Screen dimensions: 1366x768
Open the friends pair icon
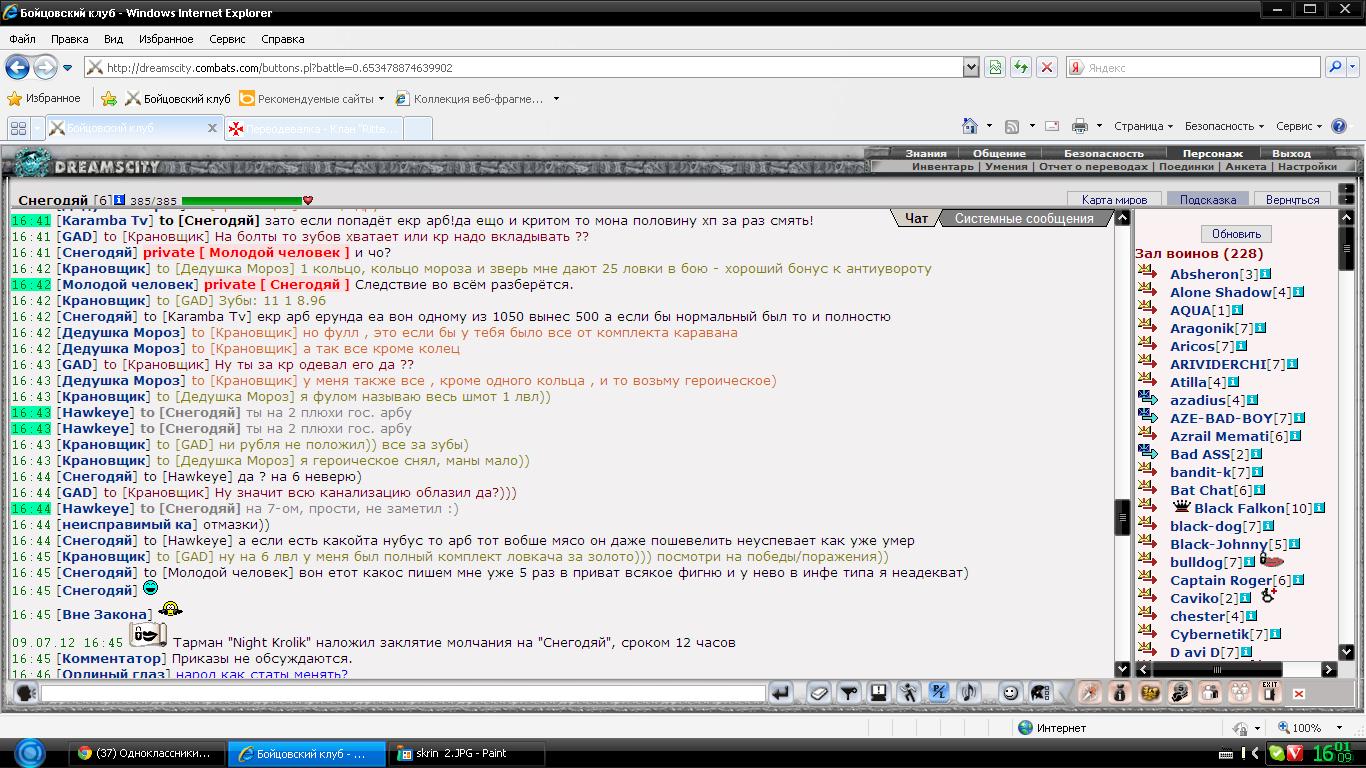[x=1210, y=692]
